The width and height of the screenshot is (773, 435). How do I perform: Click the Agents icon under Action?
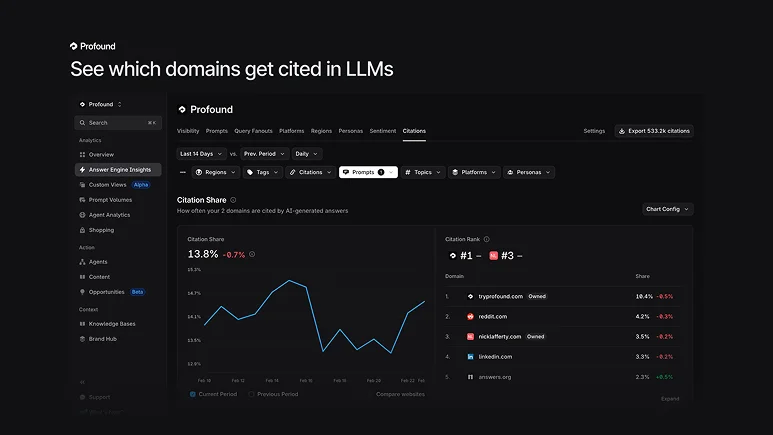[82, 262]
